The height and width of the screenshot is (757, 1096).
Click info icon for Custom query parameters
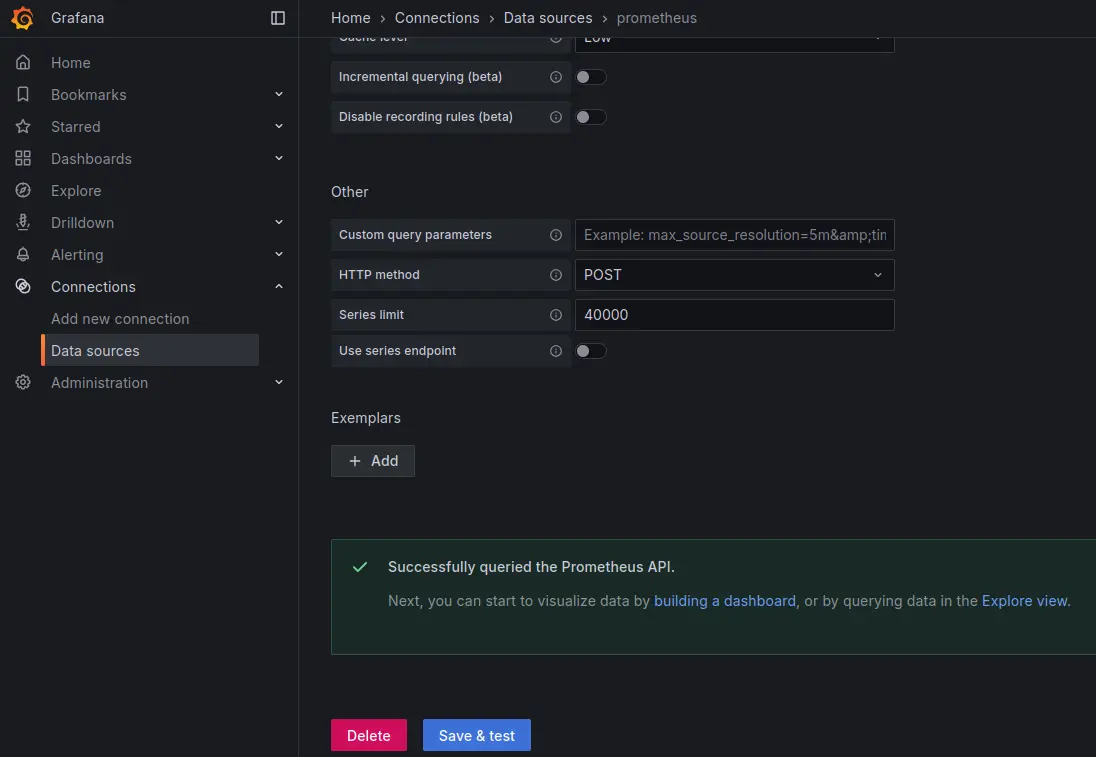click(x=556, y=235)
